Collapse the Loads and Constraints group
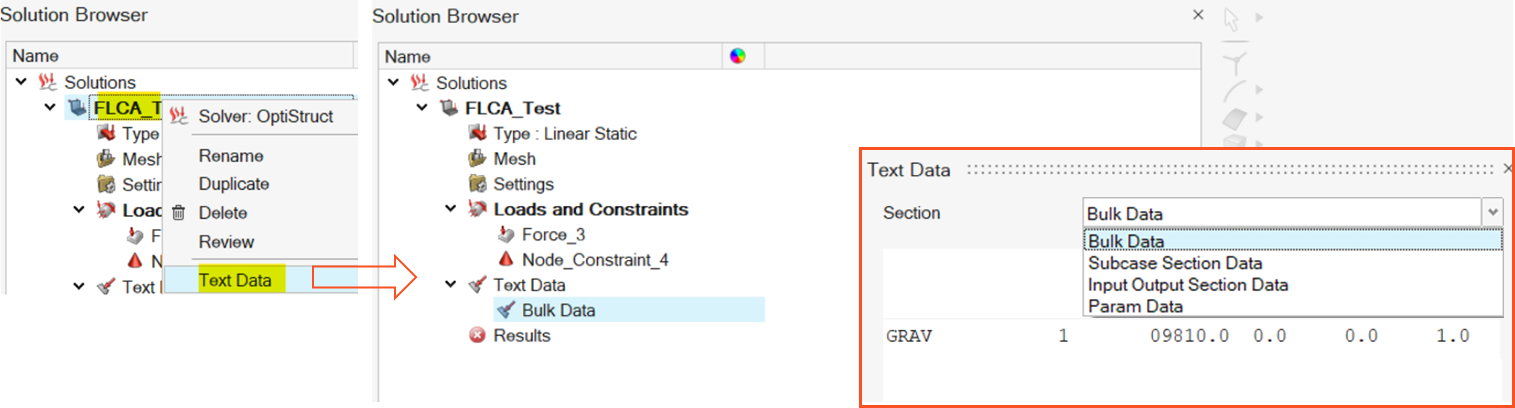The image size is (1515, 408). coord(451,209)
